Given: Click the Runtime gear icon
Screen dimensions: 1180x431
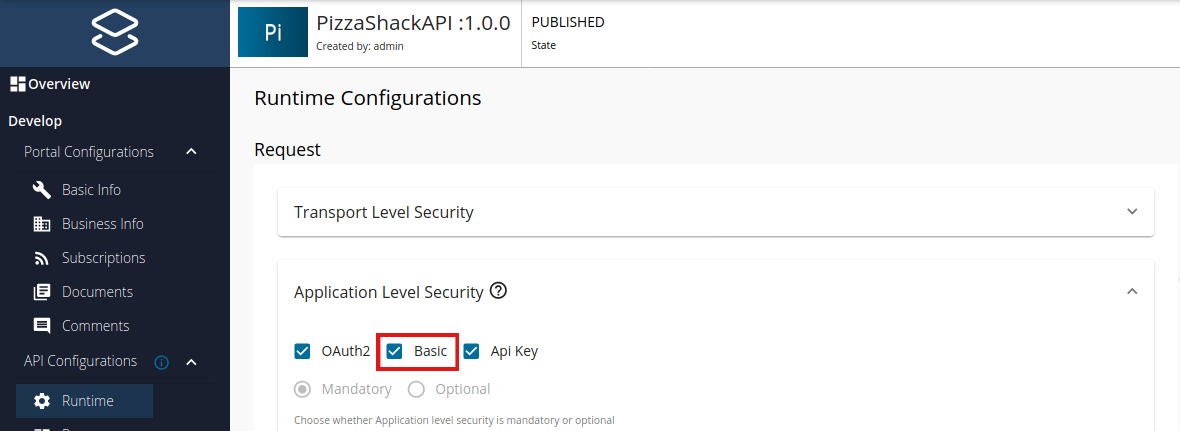Looking at the screenshot, I should click(42, 401).
